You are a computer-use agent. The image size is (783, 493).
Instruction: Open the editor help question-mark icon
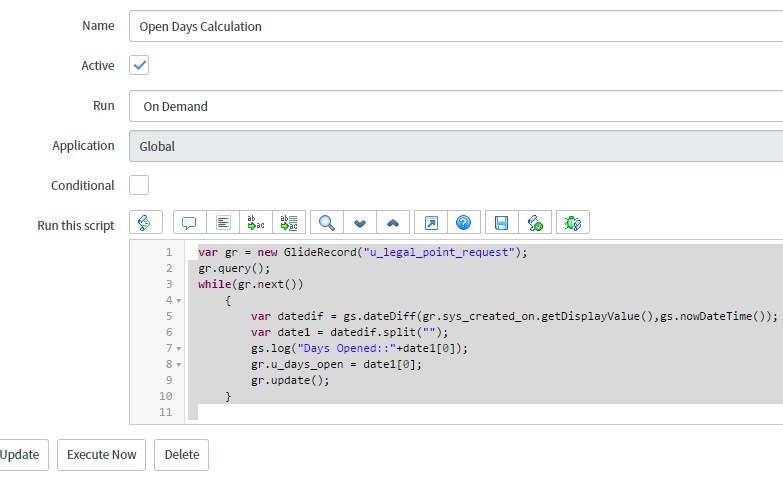point(464,222)
